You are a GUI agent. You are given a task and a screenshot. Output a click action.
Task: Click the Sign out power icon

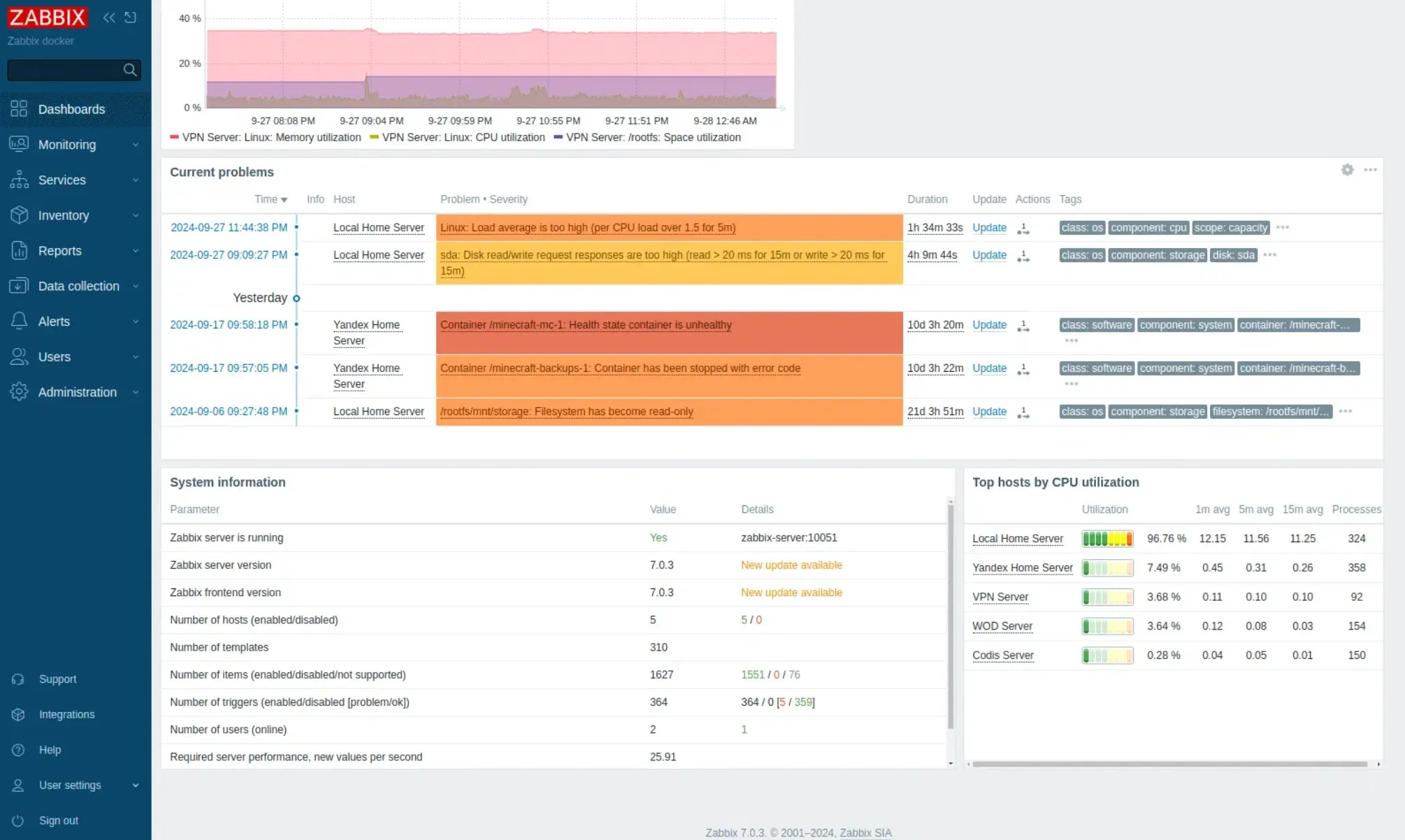[18, 820]
